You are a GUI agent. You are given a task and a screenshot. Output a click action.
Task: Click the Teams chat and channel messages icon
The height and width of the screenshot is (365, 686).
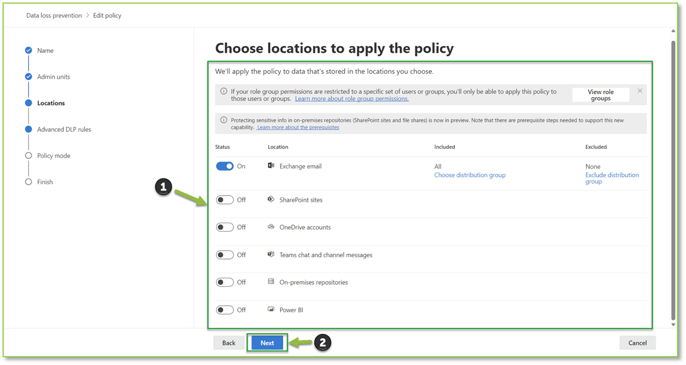point(271,254)
